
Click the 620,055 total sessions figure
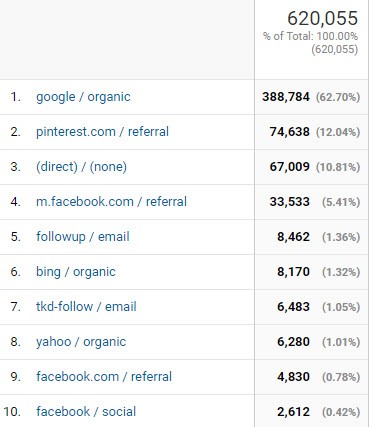coord(323,18)
